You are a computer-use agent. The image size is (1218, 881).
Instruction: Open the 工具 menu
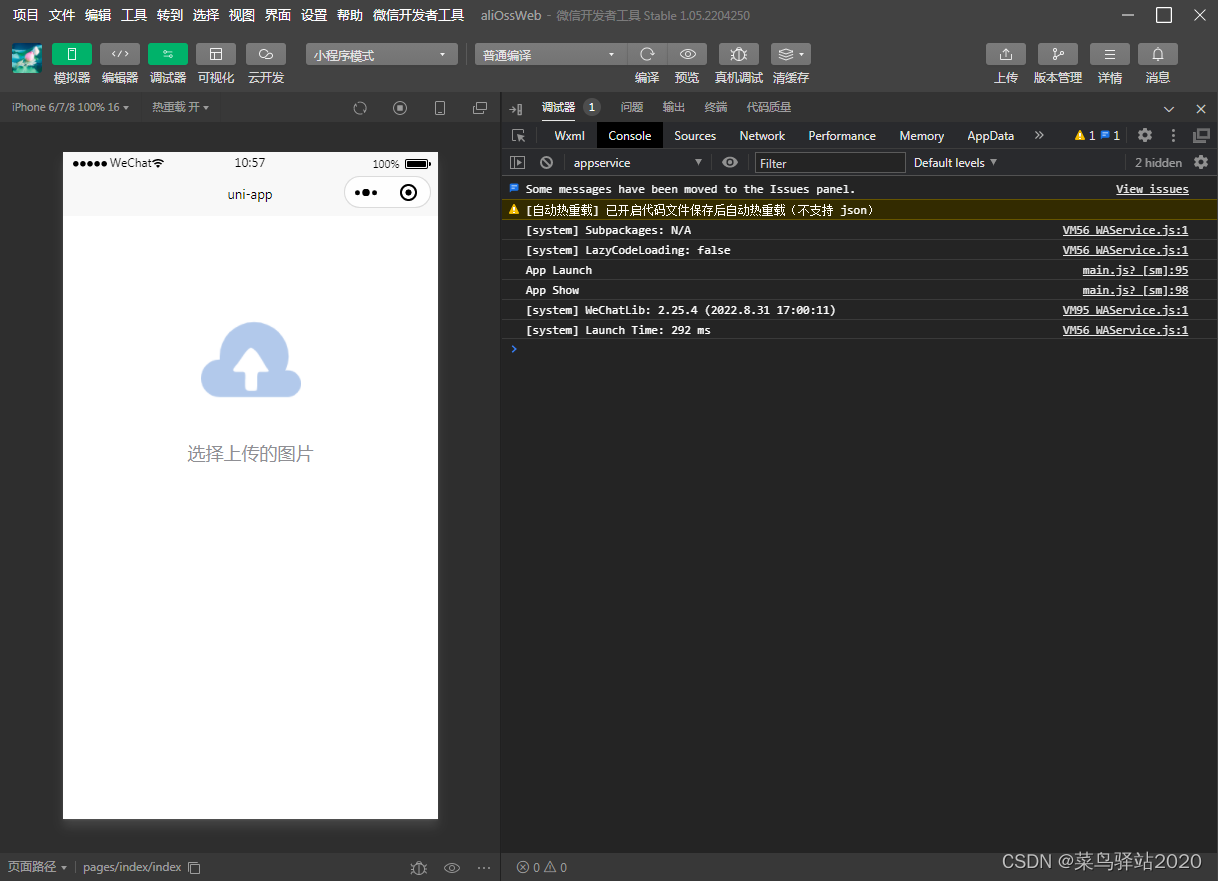[133, 15]
